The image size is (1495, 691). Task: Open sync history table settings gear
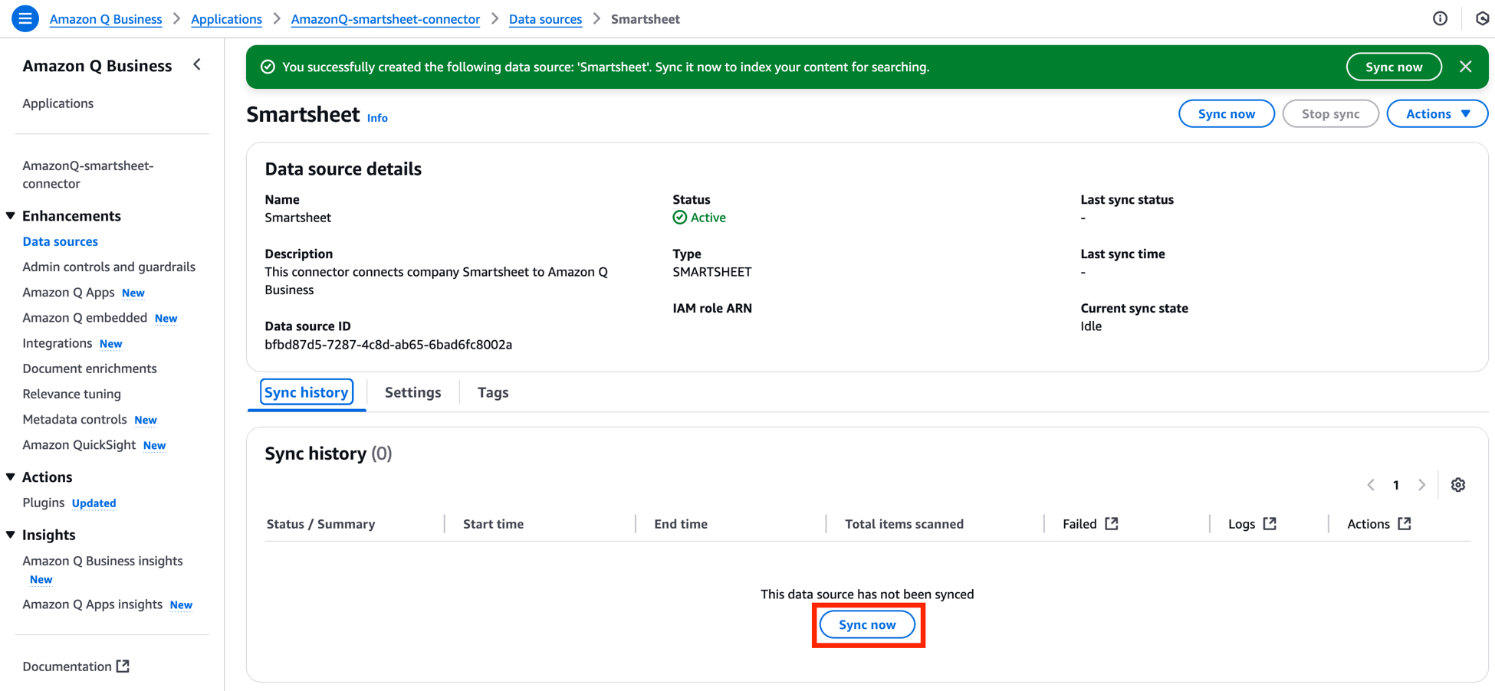(x=1458, y=485)
